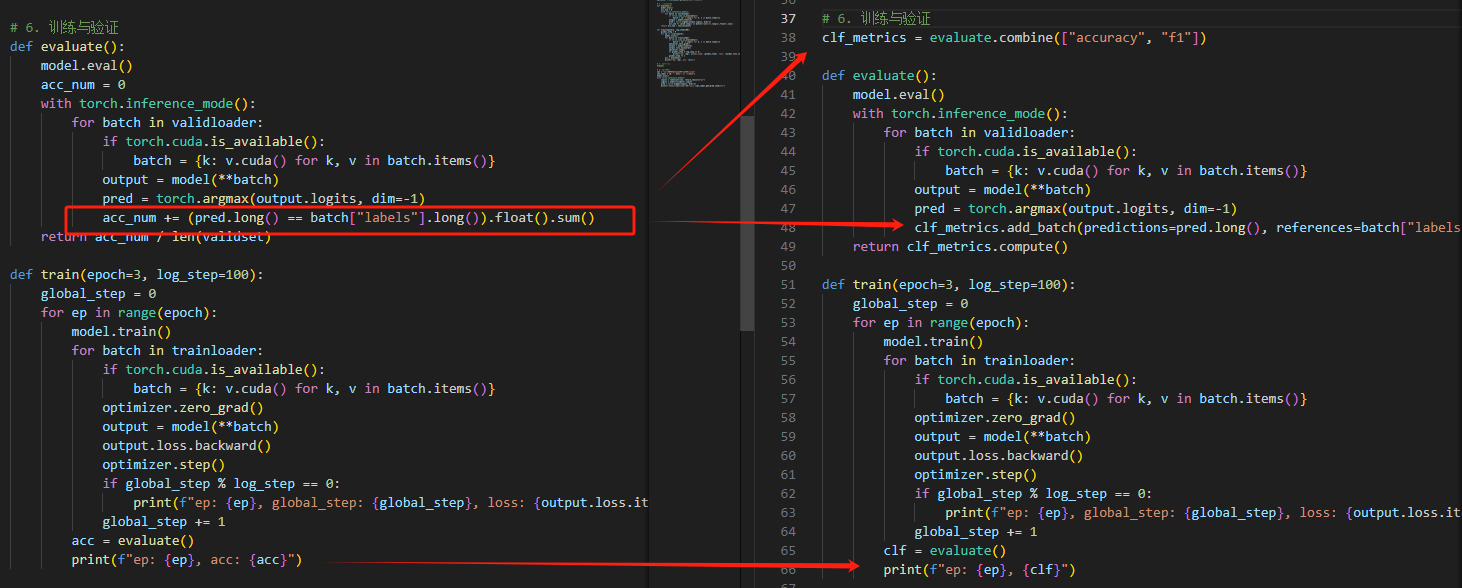
Task: Select the 'acc_num += (pred.long()' line
Action: (x=348, y=218)
